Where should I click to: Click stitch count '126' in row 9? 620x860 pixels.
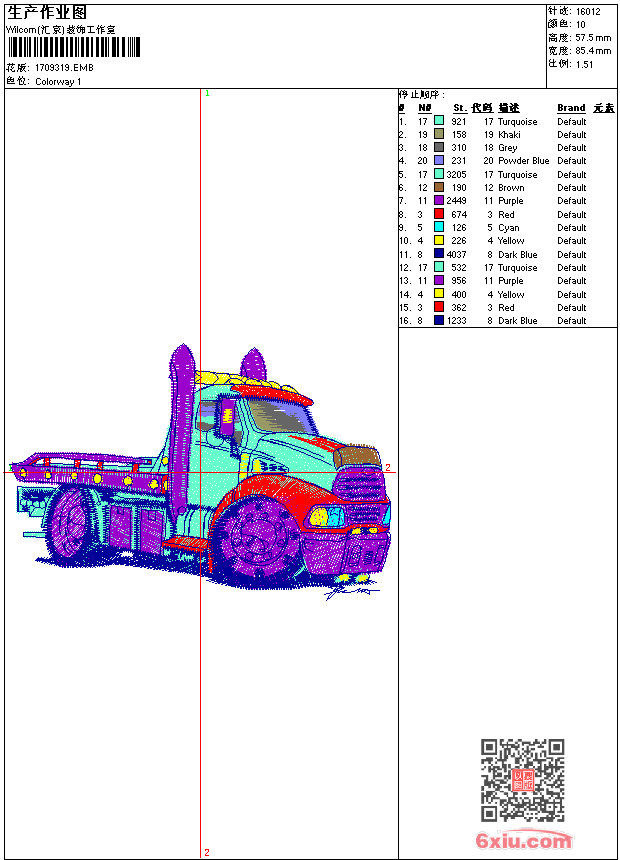459,228
